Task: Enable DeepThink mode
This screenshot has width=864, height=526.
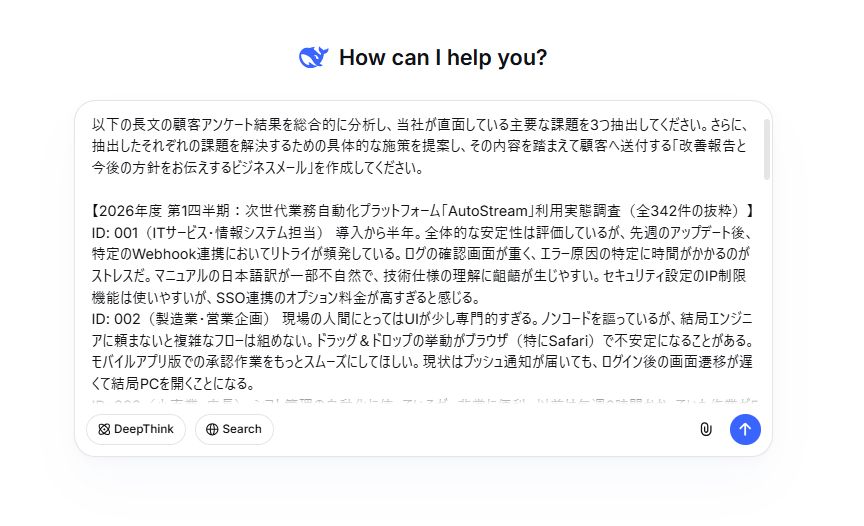Action: pos(136,429)
